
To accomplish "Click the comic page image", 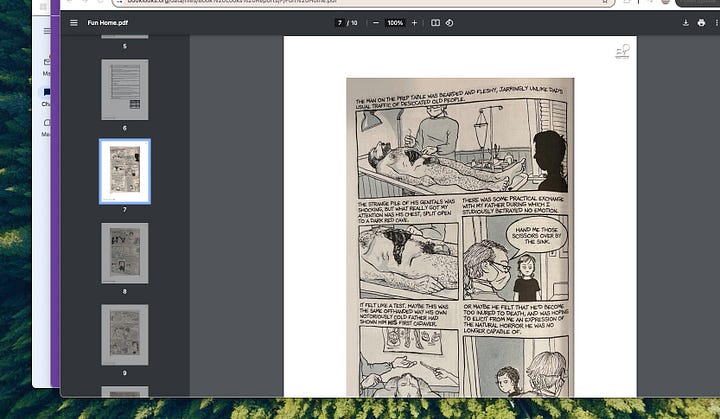I will pos(460,237).
